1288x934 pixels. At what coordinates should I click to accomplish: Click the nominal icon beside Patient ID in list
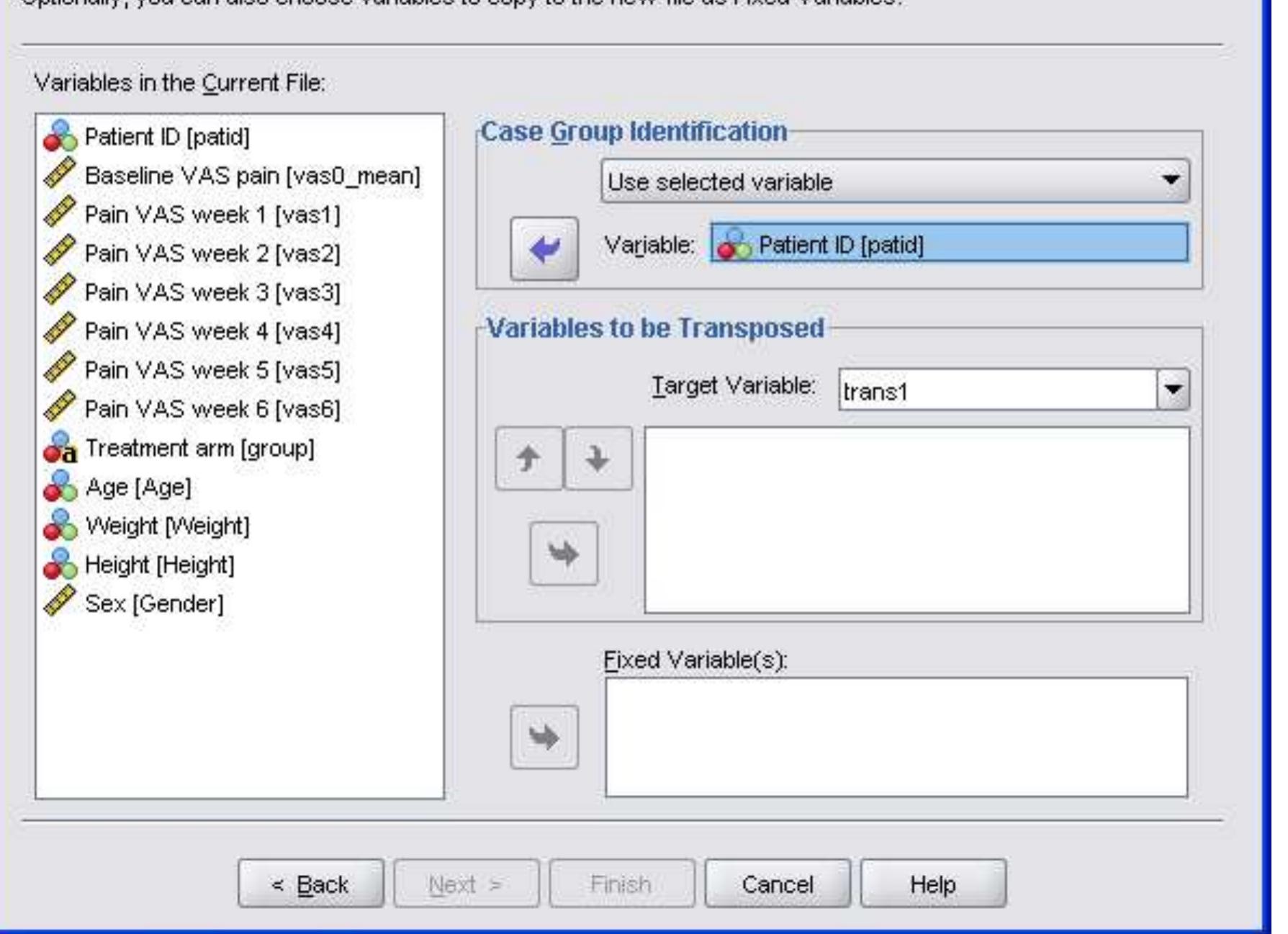[60, 136]
